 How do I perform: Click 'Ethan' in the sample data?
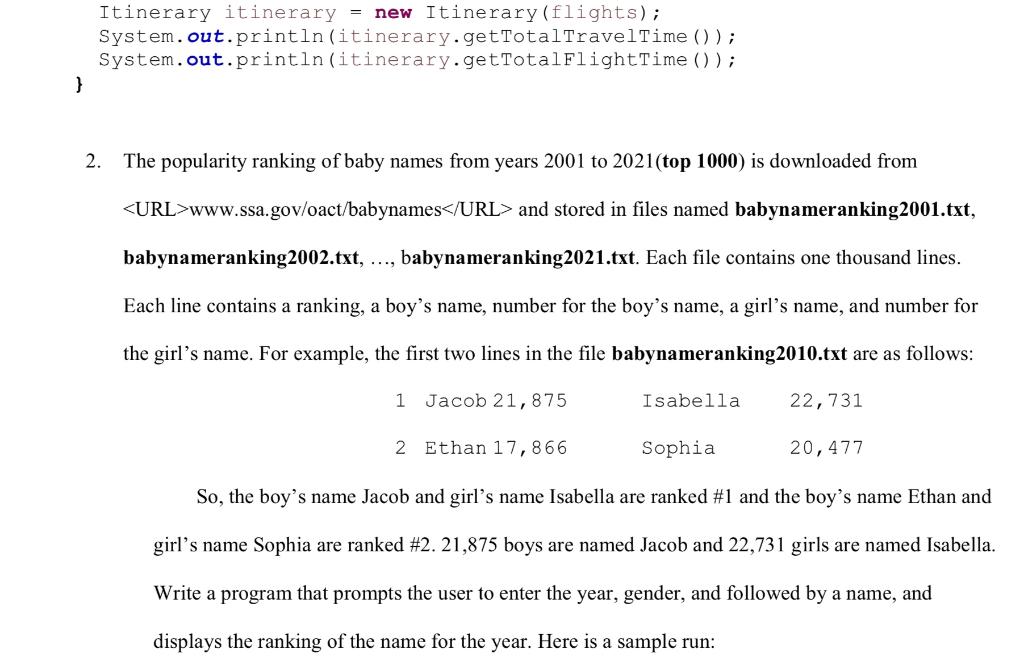point(455,448)
